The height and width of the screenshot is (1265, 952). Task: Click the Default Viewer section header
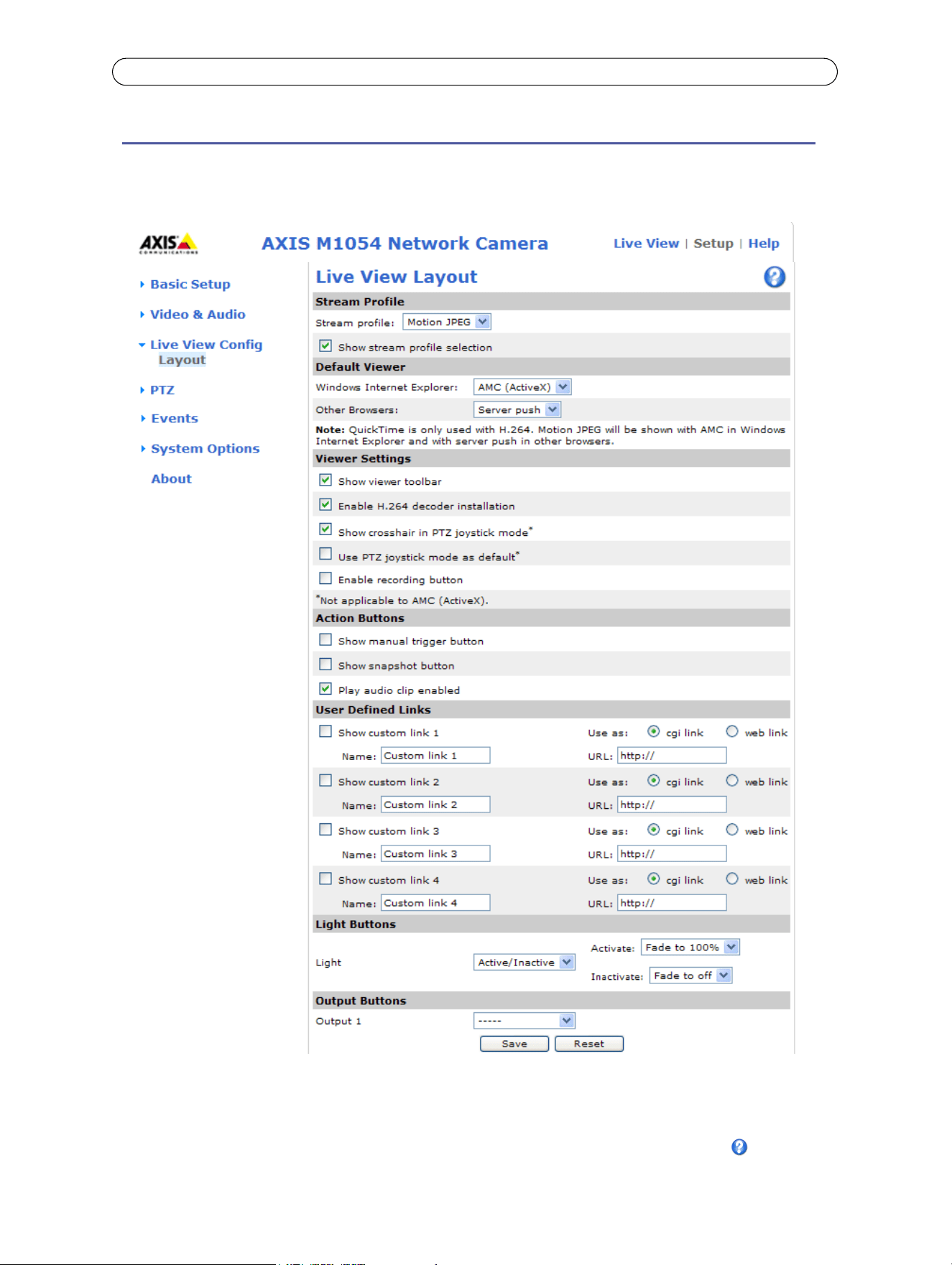pos(552,367)
